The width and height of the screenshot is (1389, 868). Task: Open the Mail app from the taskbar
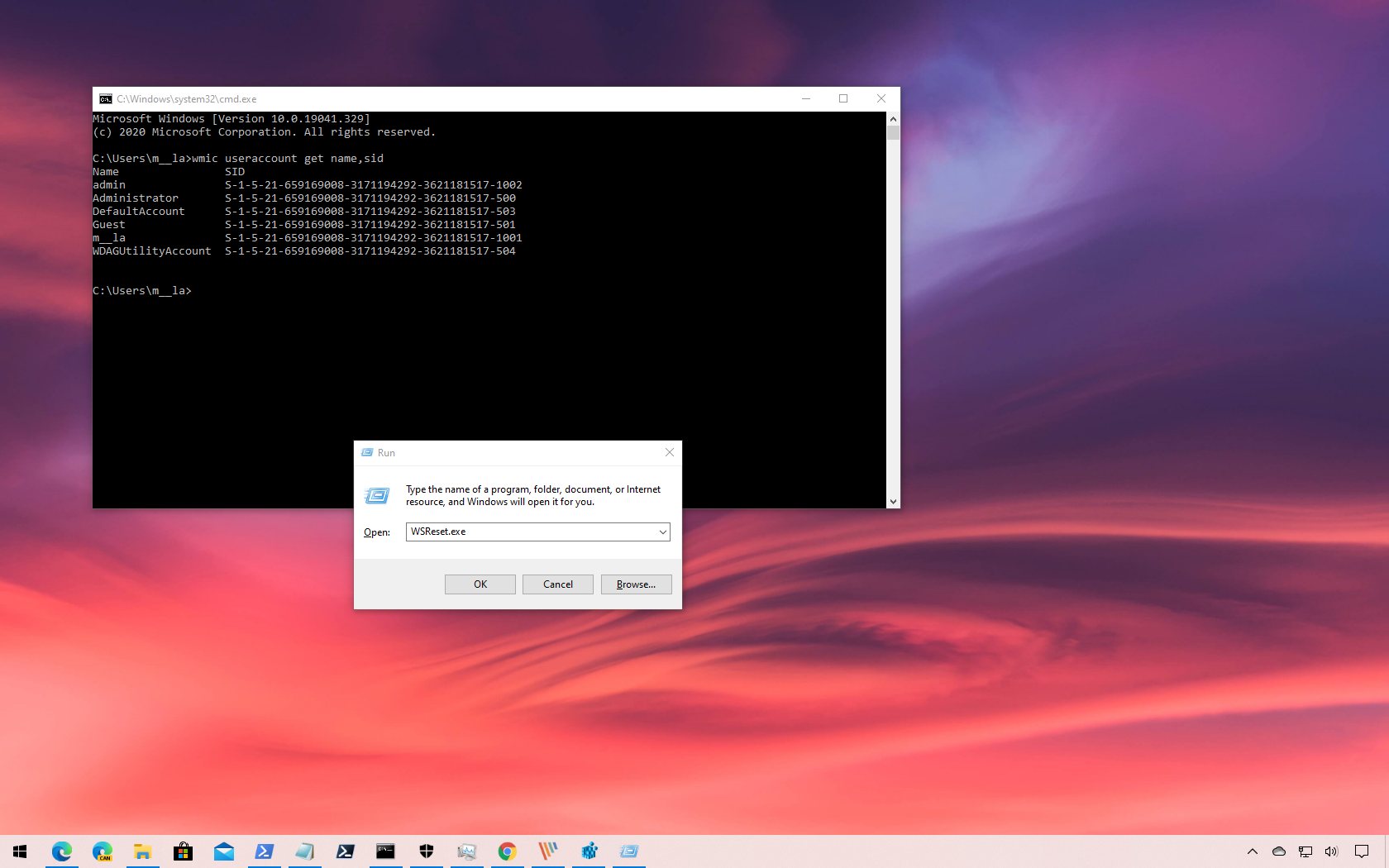[x=223, y=851]
